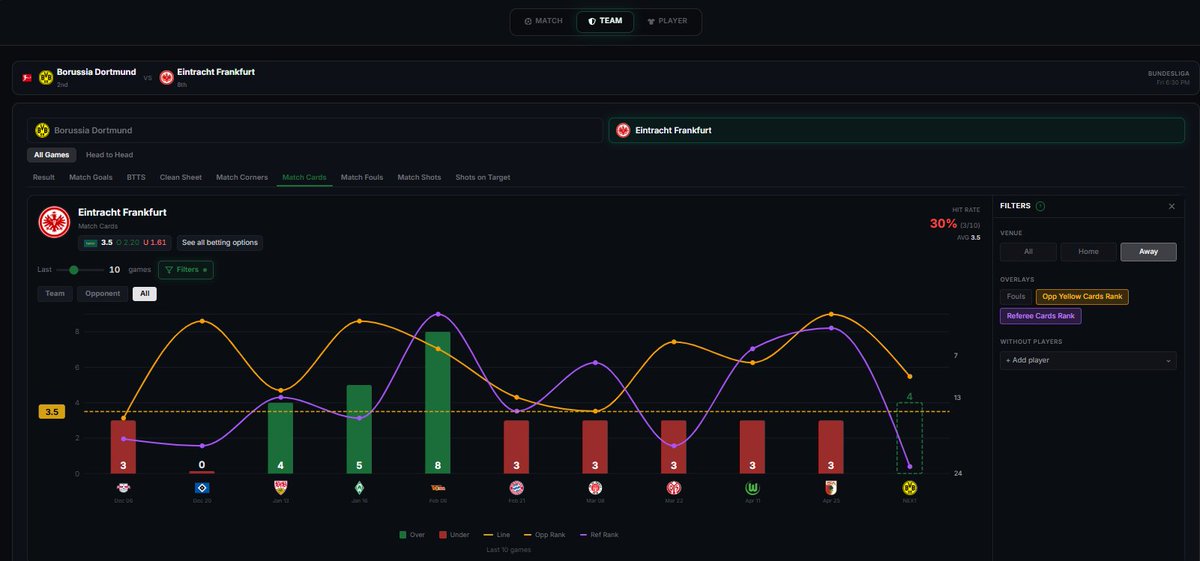Select the Borussia Dortmund team panel

pos(315,130)
